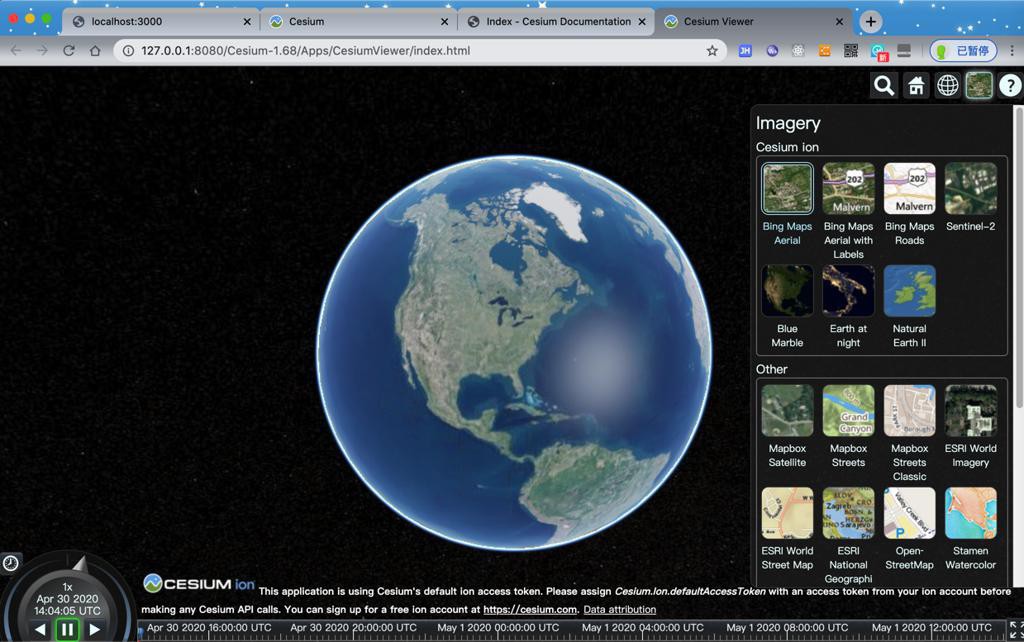The width and height of the screenshot is (1024, 642).
Task: Open the navigation help question button
Action: click(x=1010, y=86)
